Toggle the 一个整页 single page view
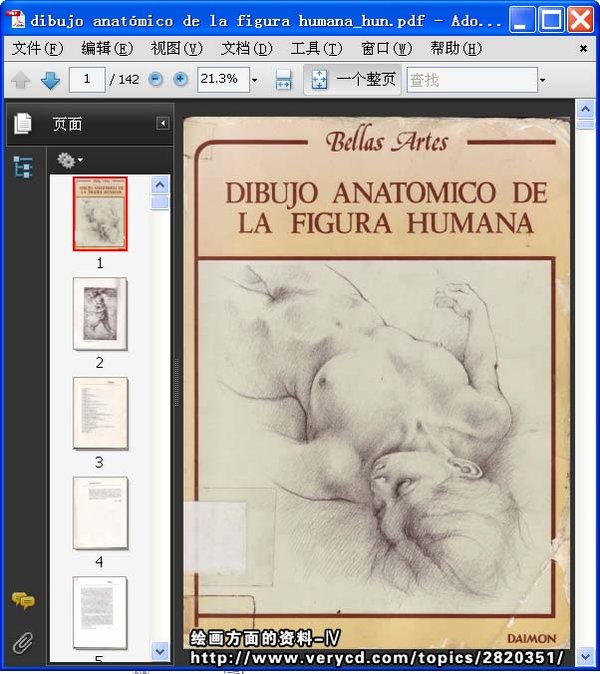 coord(352,80)
